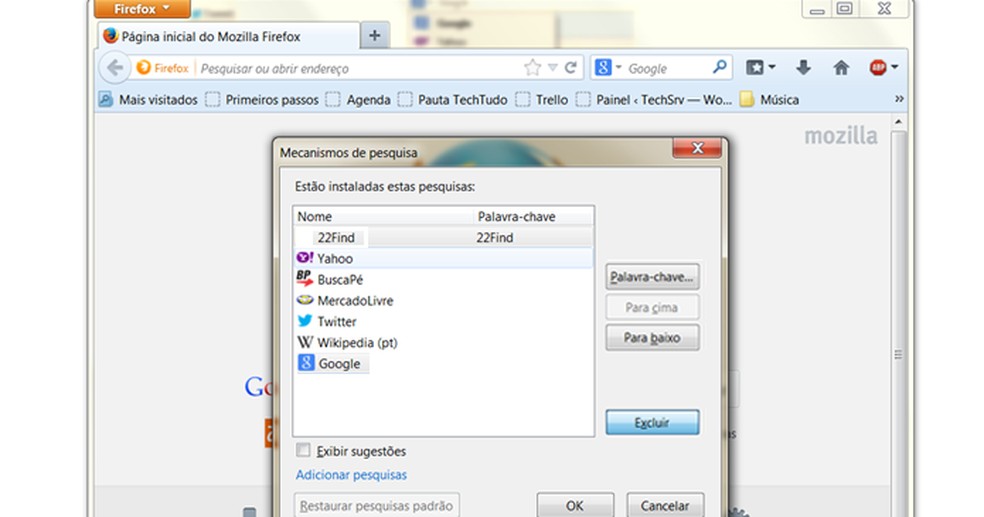Open the Adicionar pesquisas link

pyautogui.click(x=351, y=475)
